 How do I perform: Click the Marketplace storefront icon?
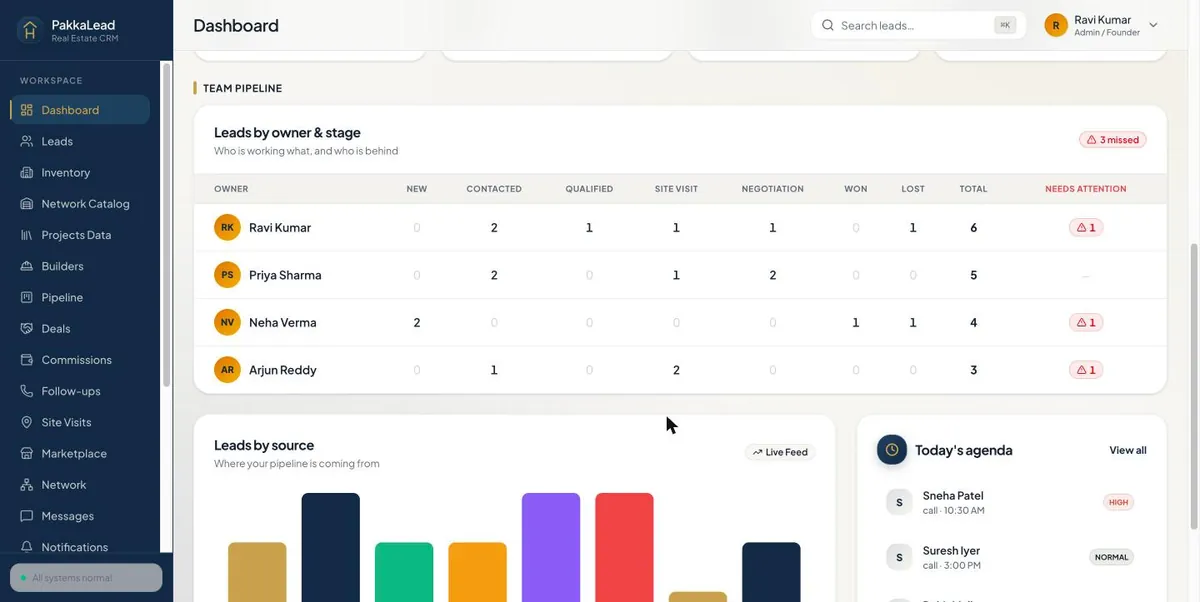(x=27, y=453)
